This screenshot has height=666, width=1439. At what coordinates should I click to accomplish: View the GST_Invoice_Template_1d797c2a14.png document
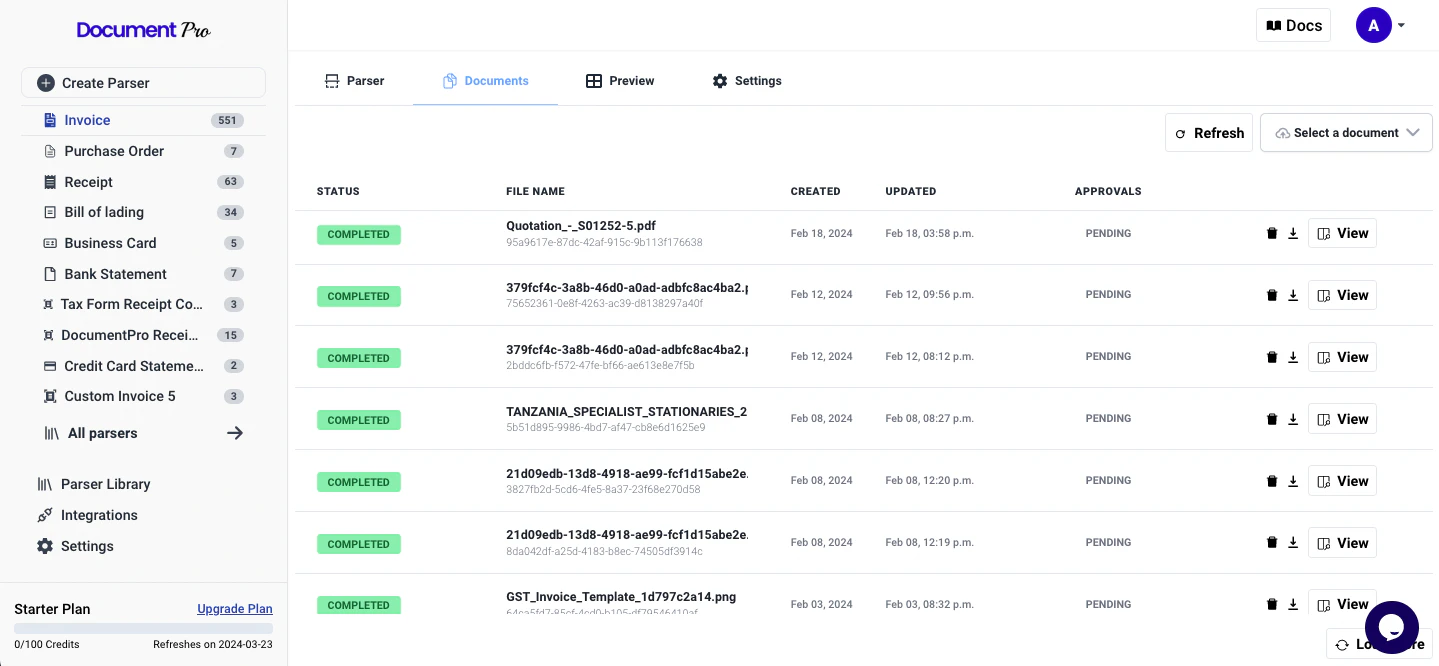point(1342,604)
